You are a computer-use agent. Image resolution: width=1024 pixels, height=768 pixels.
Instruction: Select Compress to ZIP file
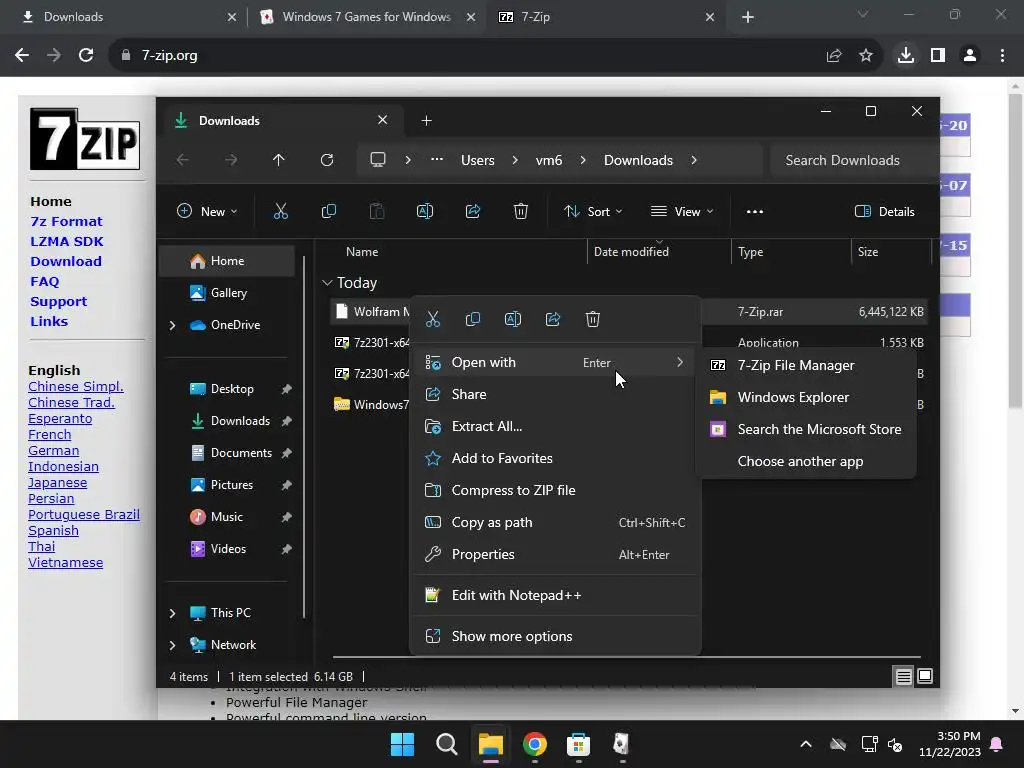555,490
